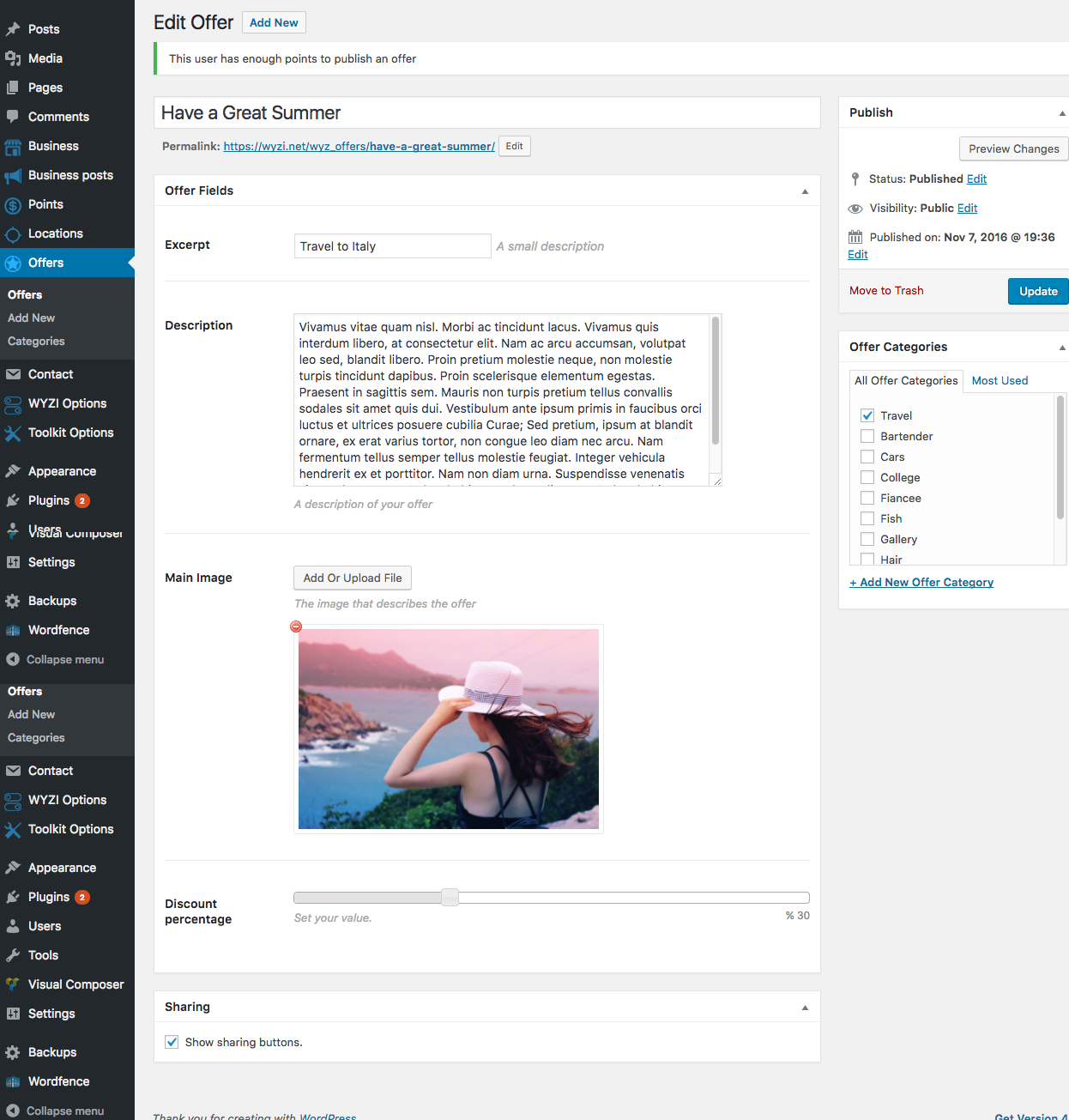Viewport: 1069px width, 1120px height.
Task: Click the Media icon in sidebar
Action: point(13,58)
